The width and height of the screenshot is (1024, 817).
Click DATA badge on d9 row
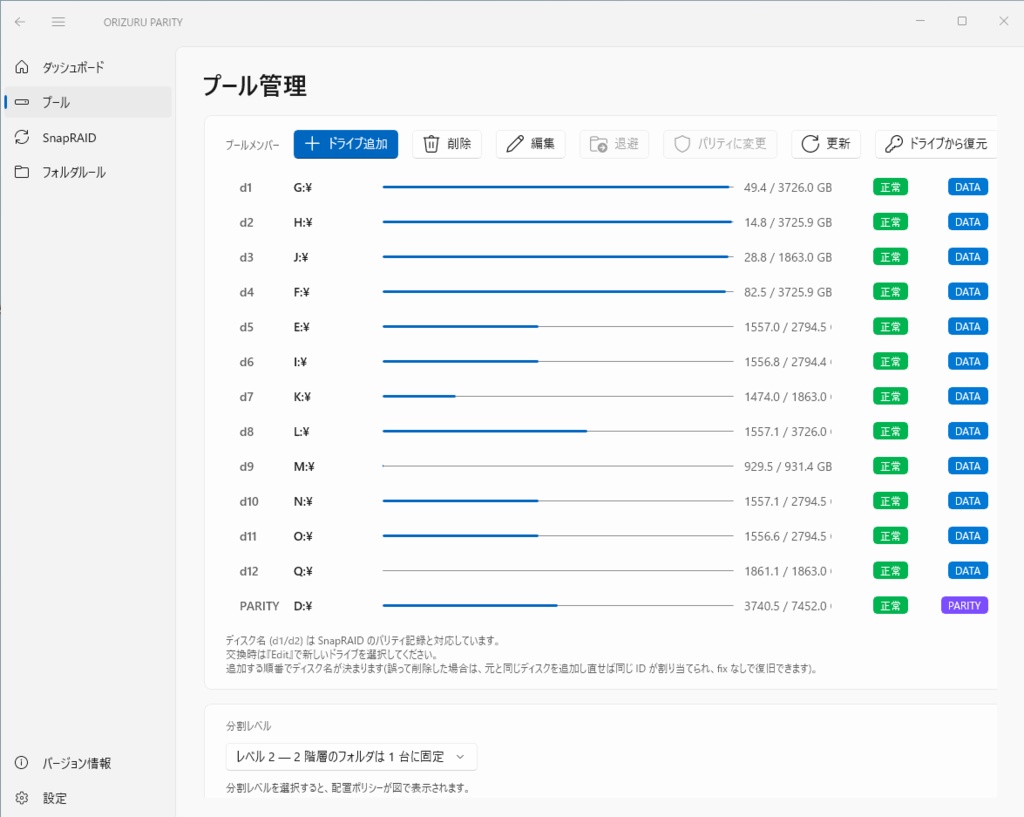(x=967, y=466)
